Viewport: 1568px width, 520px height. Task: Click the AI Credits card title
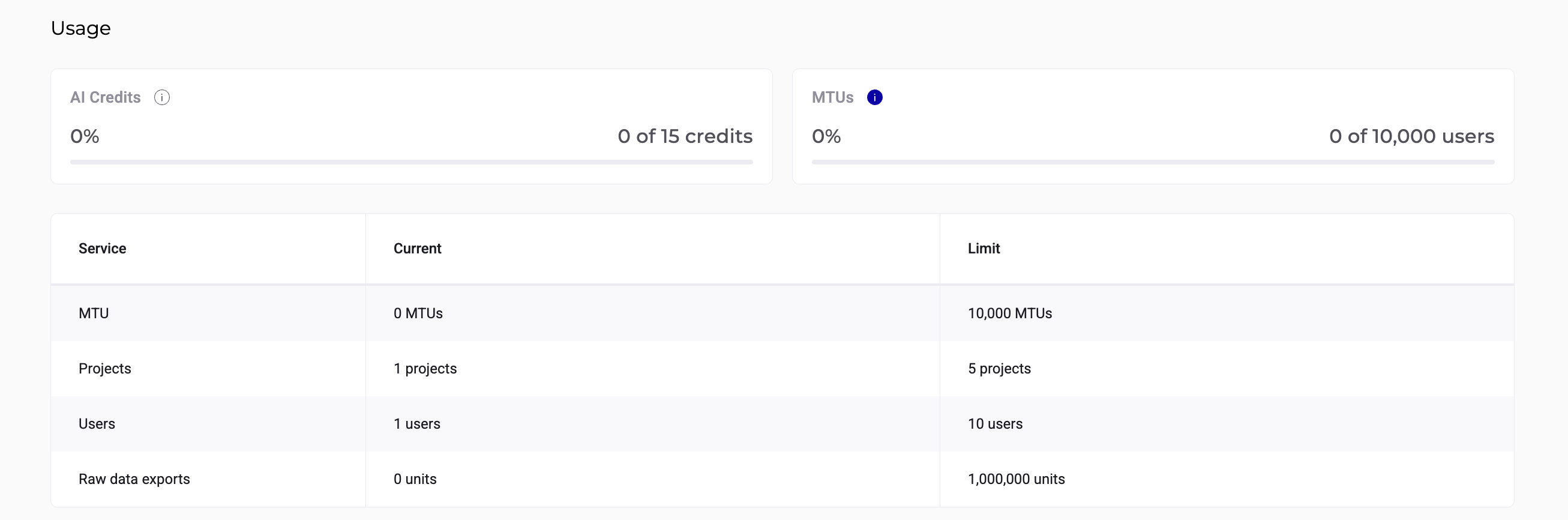tap(105, 97)
